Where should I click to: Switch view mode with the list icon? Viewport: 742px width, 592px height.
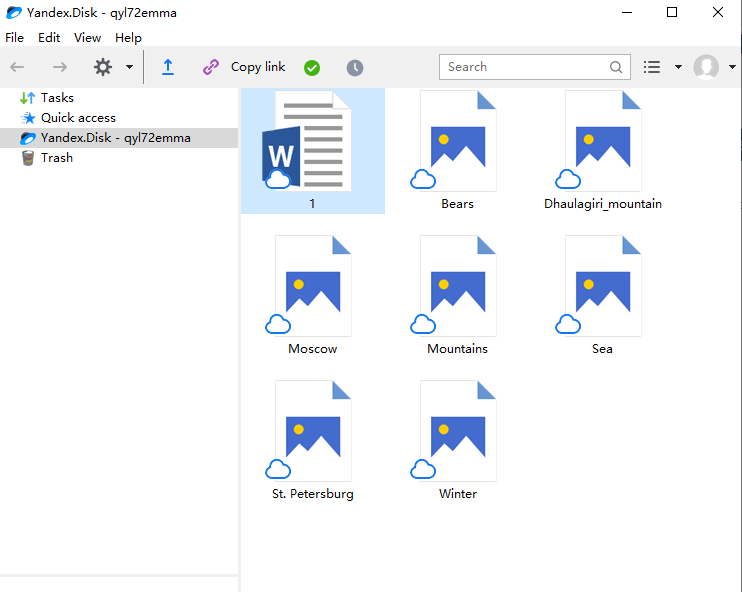point(652,67)
